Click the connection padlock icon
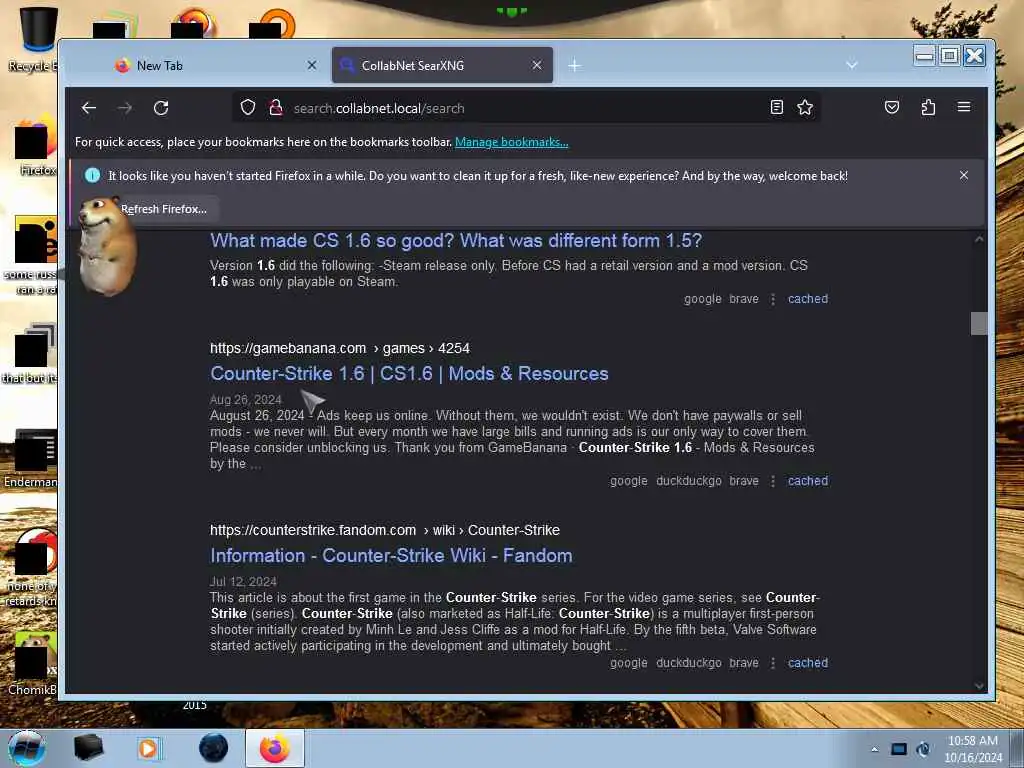1024x768 pixels. point(276,107)
